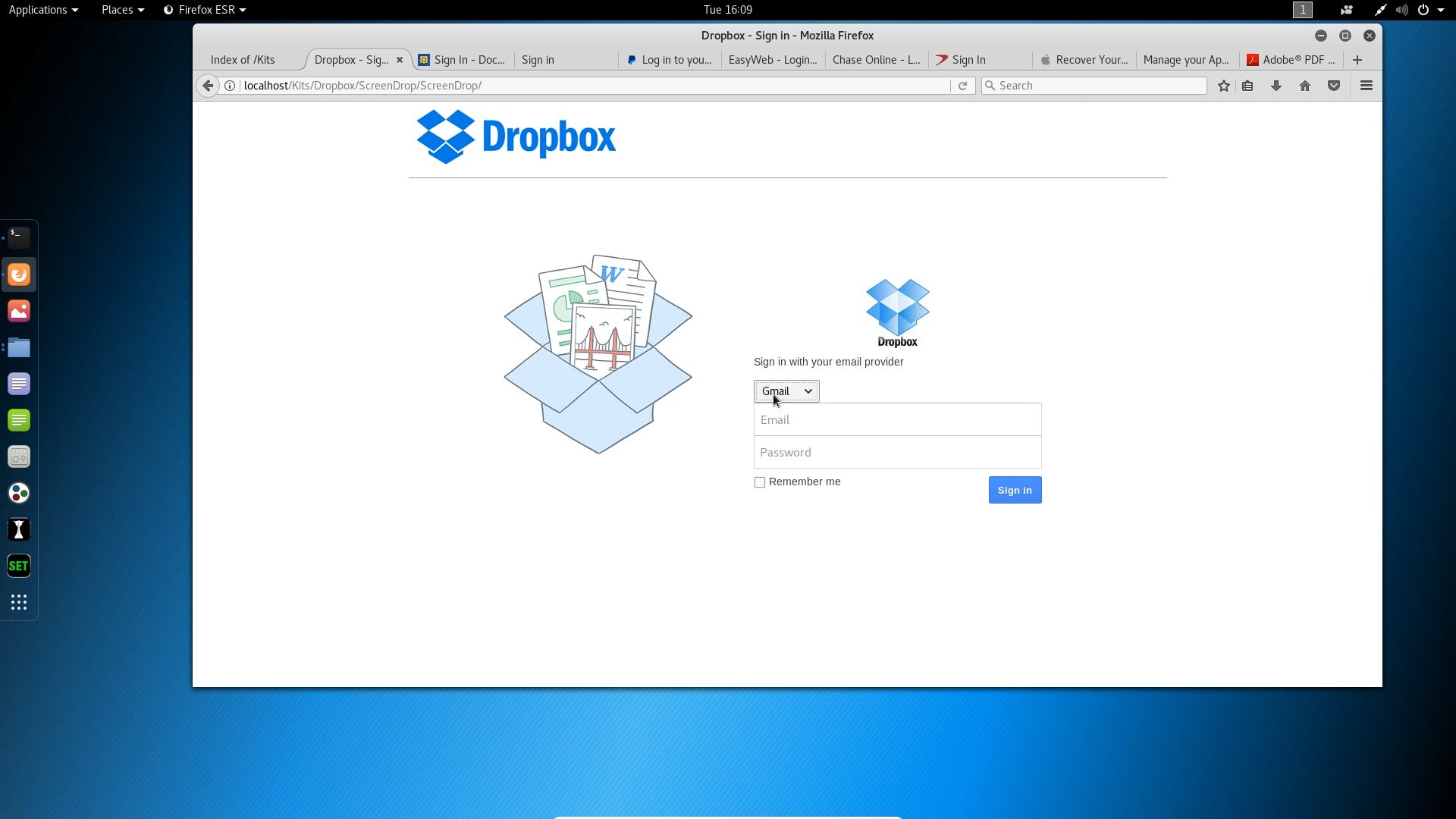Open the green notes dock icon
Image resolution: width=1456 pixels, height=819 pixels.
tap(19, 420)
